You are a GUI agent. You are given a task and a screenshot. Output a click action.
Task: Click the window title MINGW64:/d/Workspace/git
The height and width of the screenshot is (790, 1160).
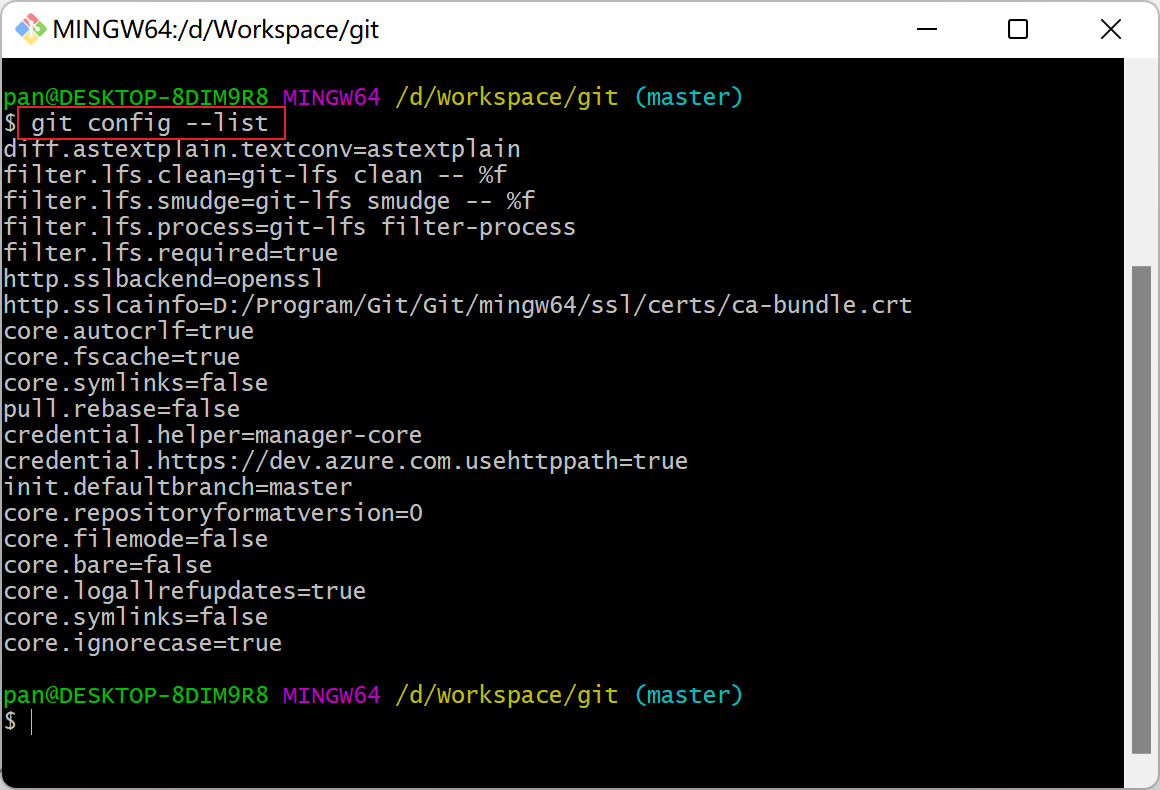click(216, 29)
